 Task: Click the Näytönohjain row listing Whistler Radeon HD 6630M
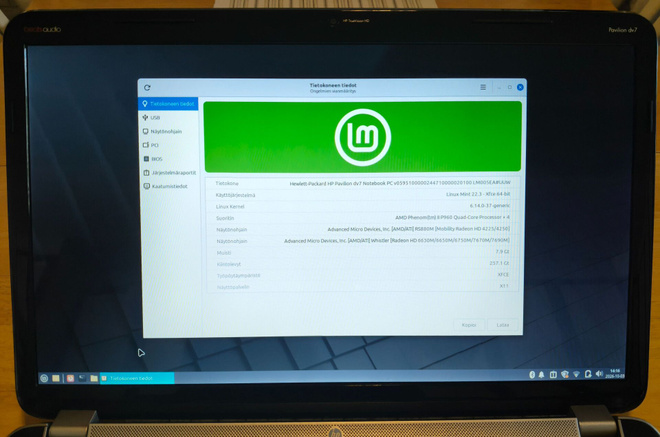362,240
